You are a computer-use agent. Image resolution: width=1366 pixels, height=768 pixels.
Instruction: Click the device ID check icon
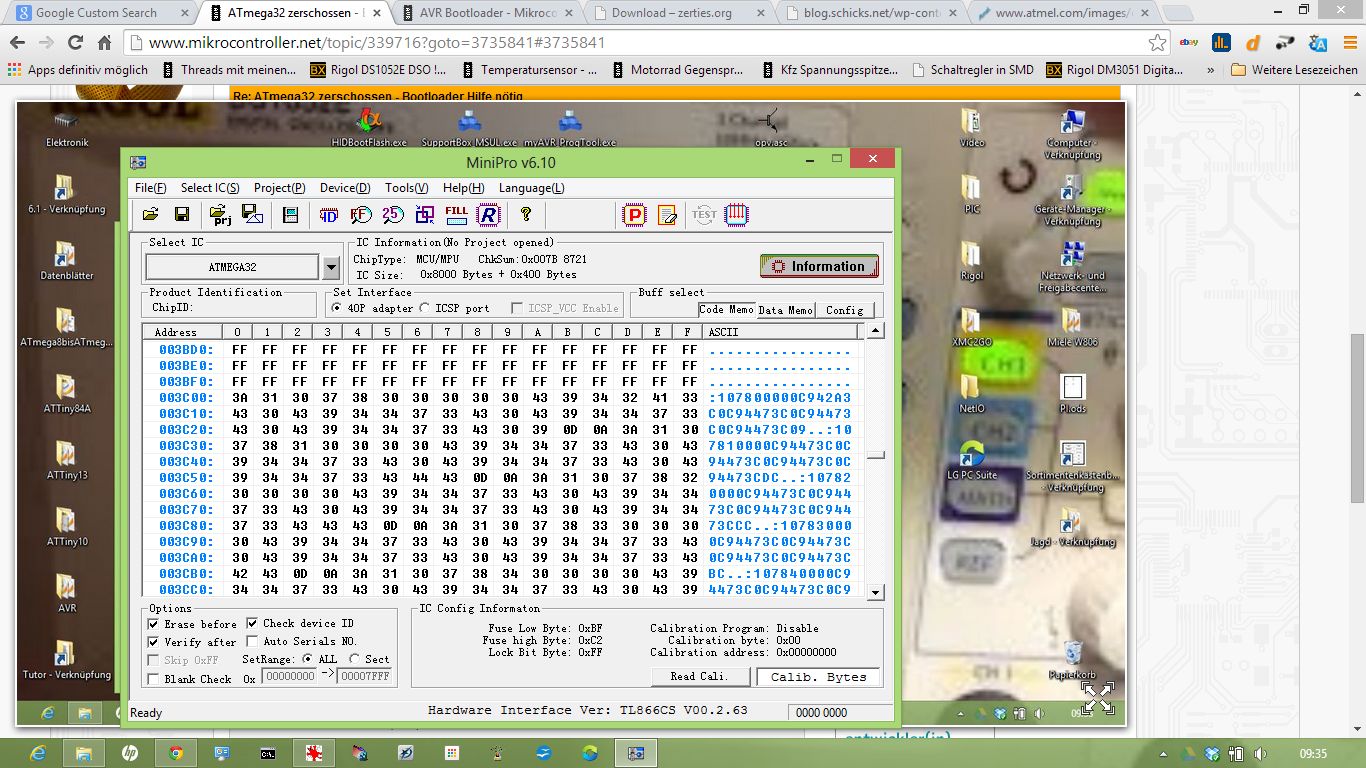coord(327,213)
